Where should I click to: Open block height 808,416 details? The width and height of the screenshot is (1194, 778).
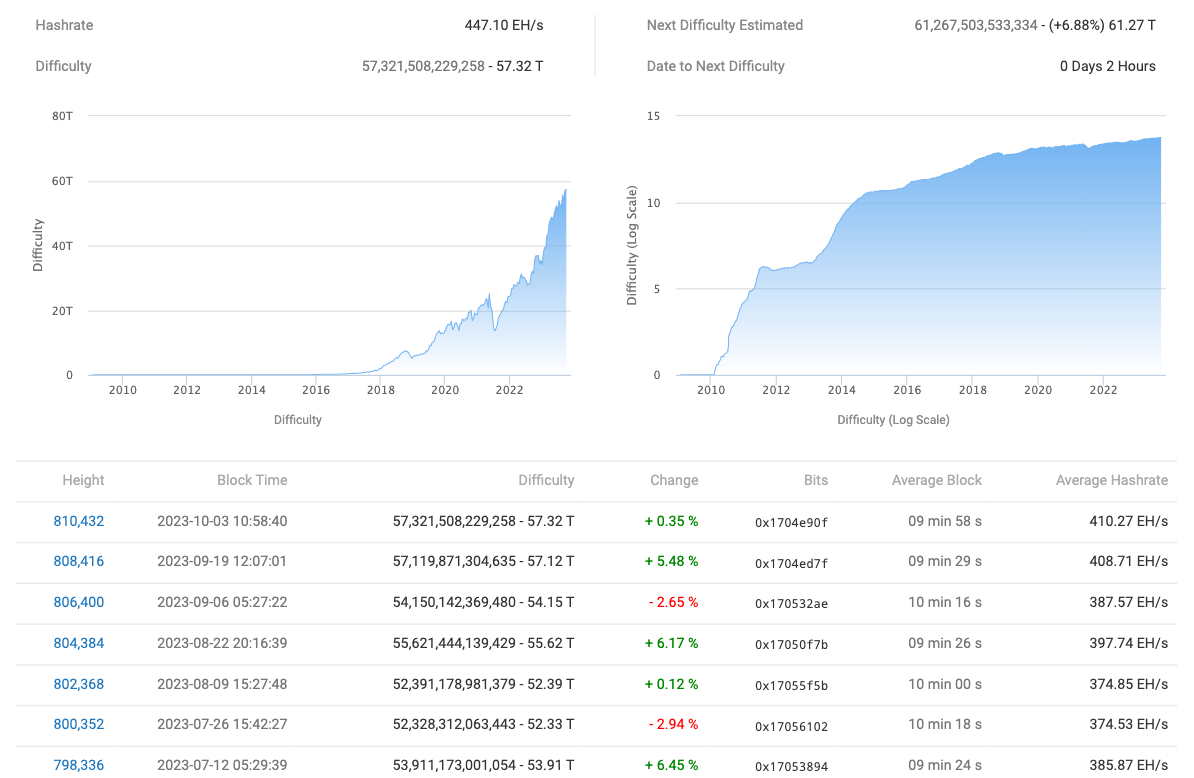78,561
